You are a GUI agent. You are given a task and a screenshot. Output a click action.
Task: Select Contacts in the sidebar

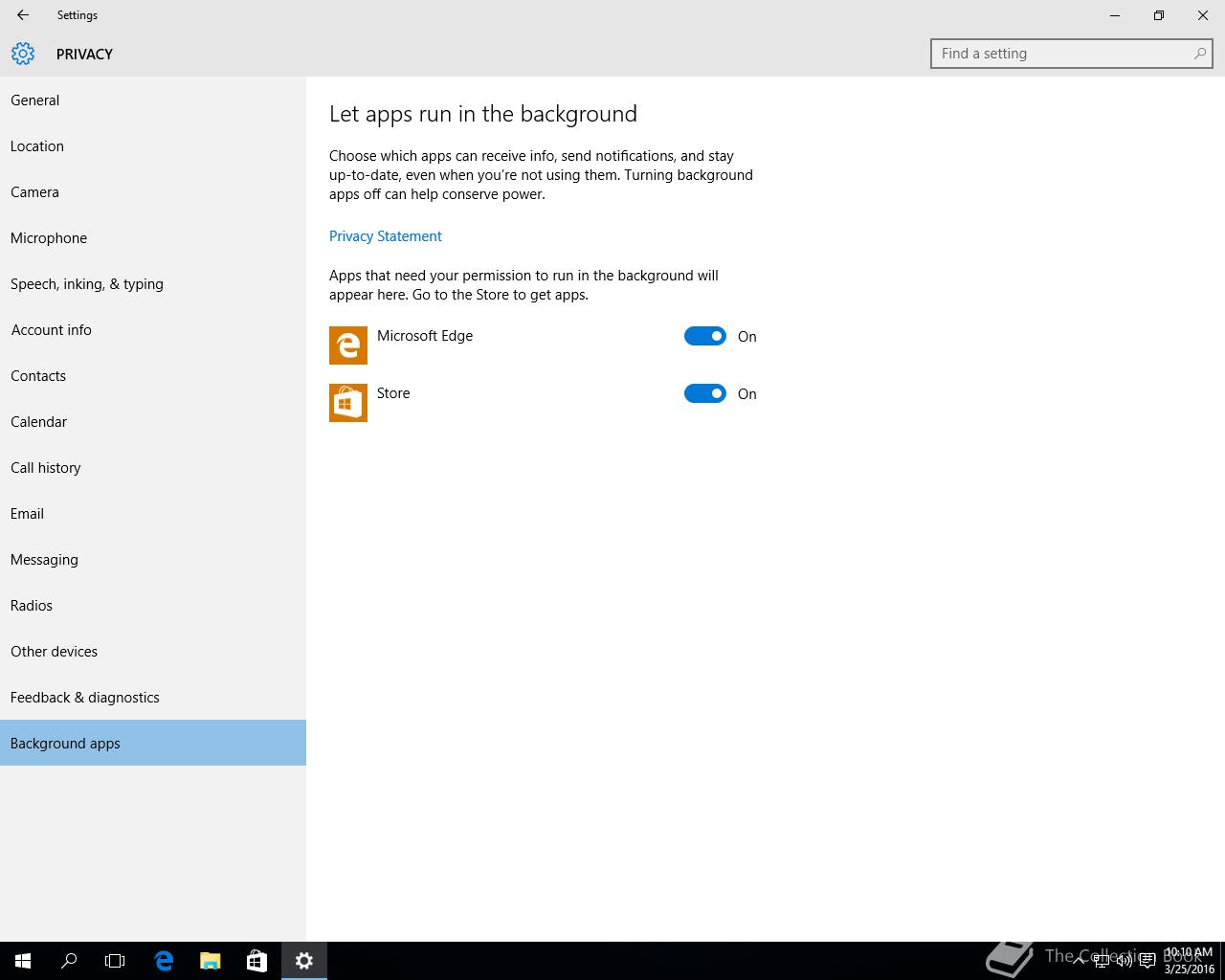point(153,376)
